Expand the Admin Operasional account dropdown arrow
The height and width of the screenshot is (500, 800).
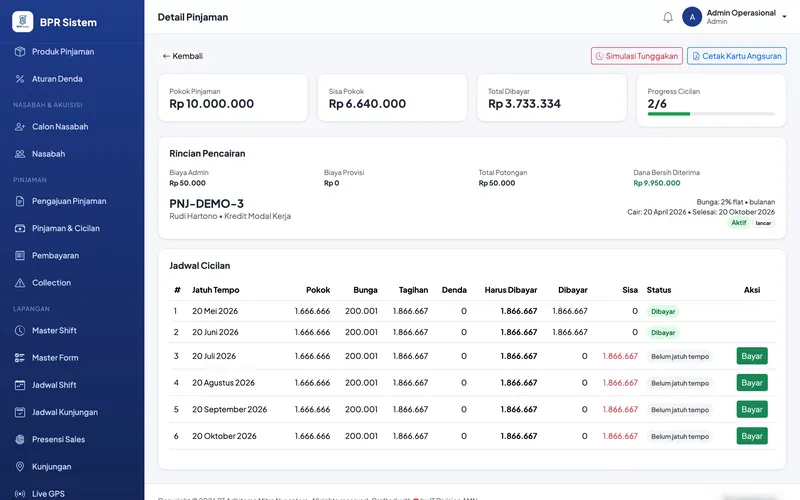click(784, 17)
